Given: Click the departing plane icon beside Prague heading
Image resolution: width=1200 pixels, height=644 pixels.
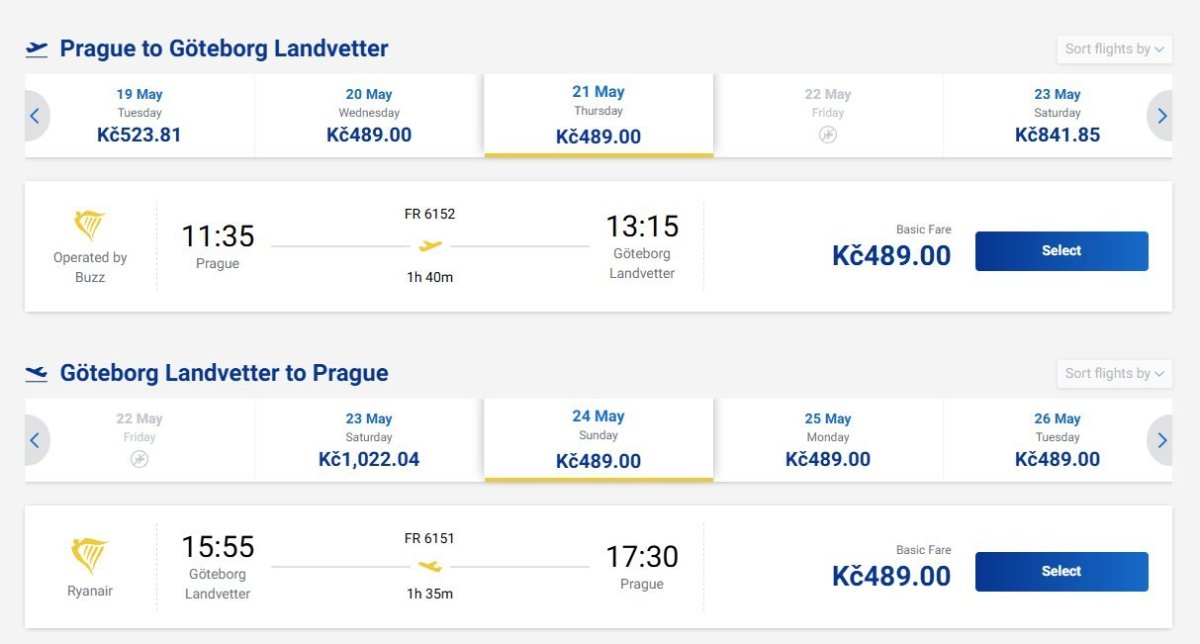Looking at the screenshot, I should point(37,49).
